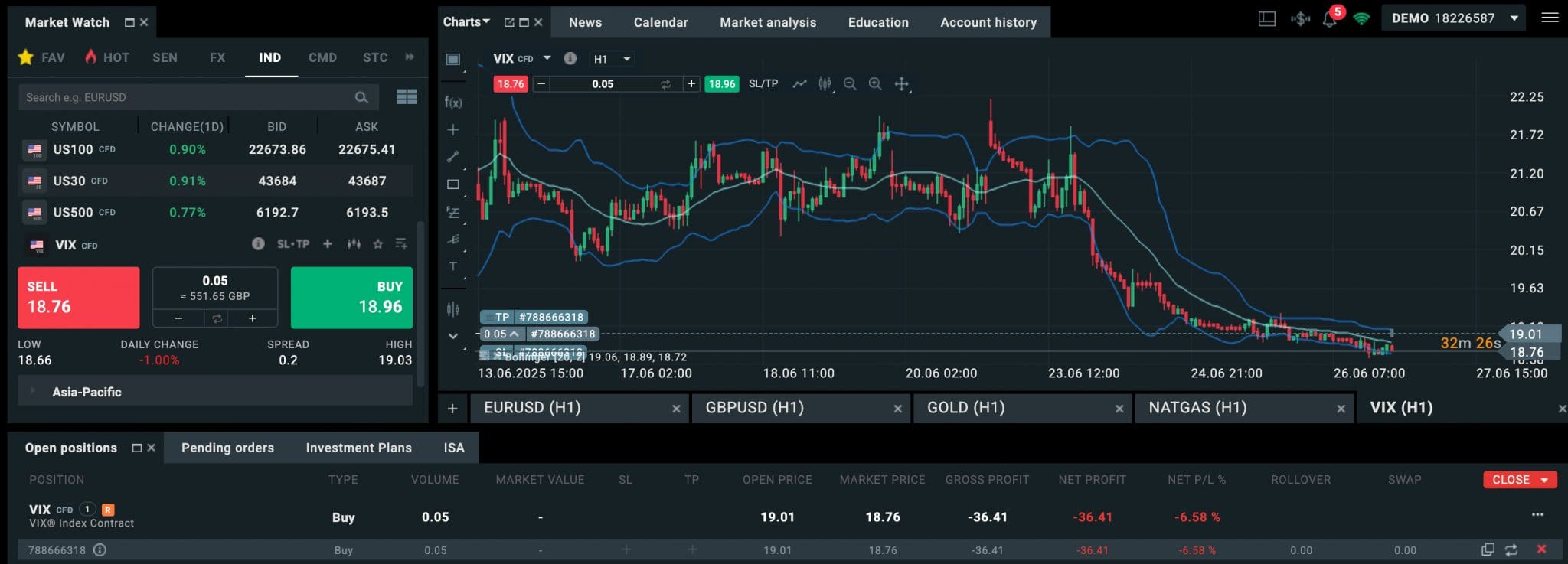Open VIX instrument info in Market Watch
This screenshot has height=564, width=1568.
(x=258, y=244)
